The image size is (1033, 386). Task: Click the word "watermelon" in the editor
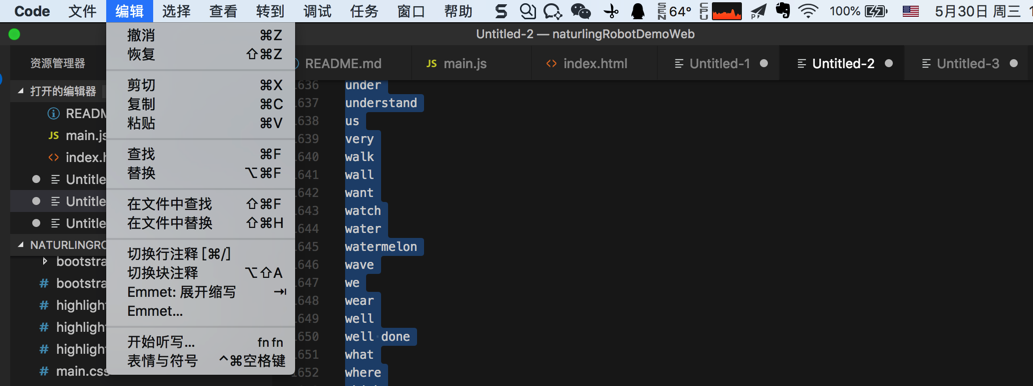click(x=381, y=246)
